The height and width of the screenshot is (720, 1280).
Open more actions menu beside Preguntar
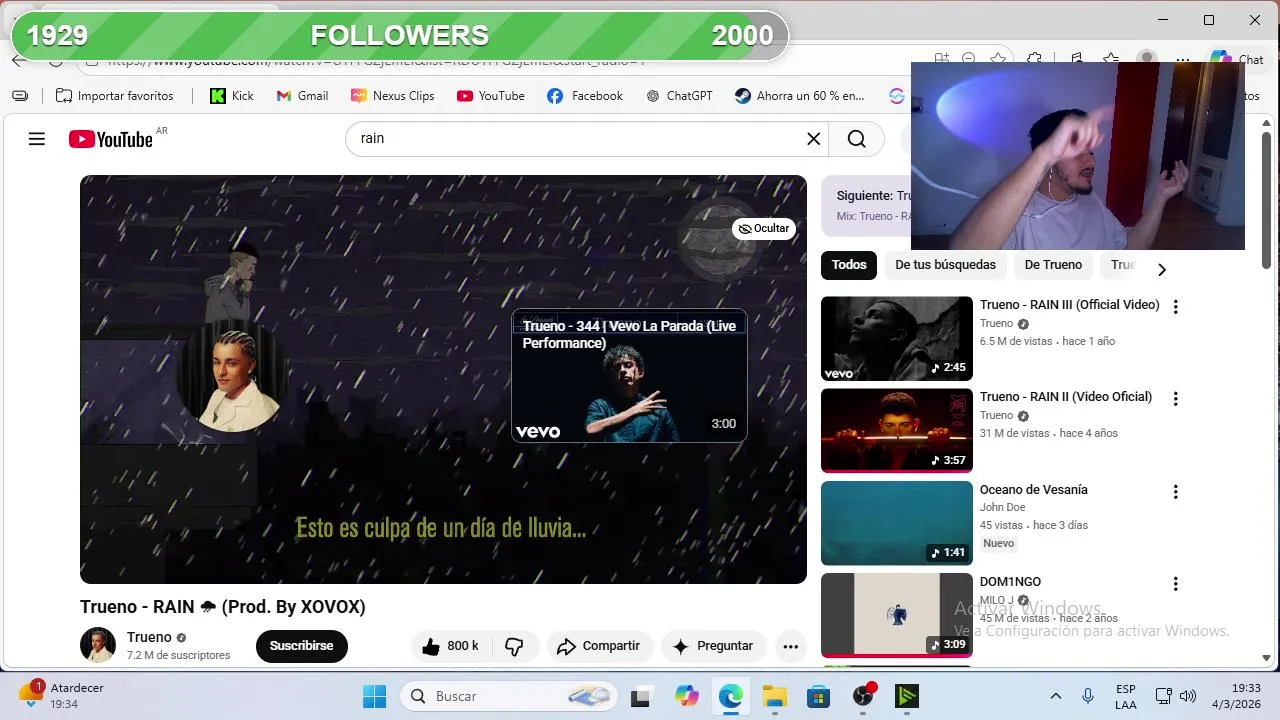point(790,646)
